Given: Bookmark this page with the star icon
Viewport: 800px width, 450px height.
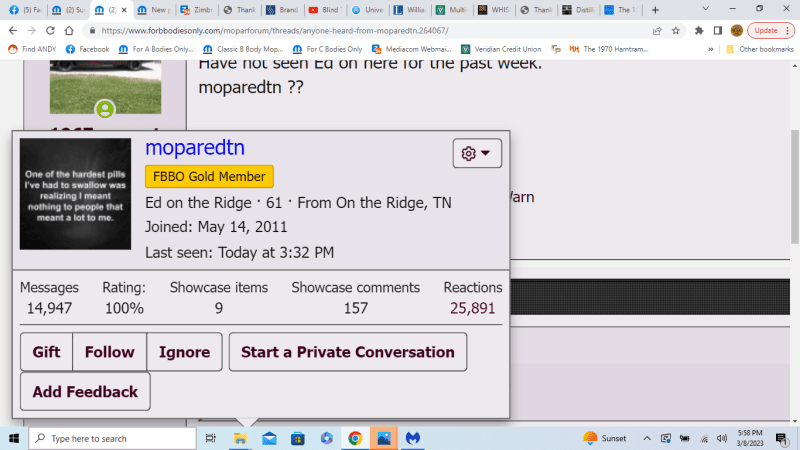Looking at the screenshot, I should [677, 30].
